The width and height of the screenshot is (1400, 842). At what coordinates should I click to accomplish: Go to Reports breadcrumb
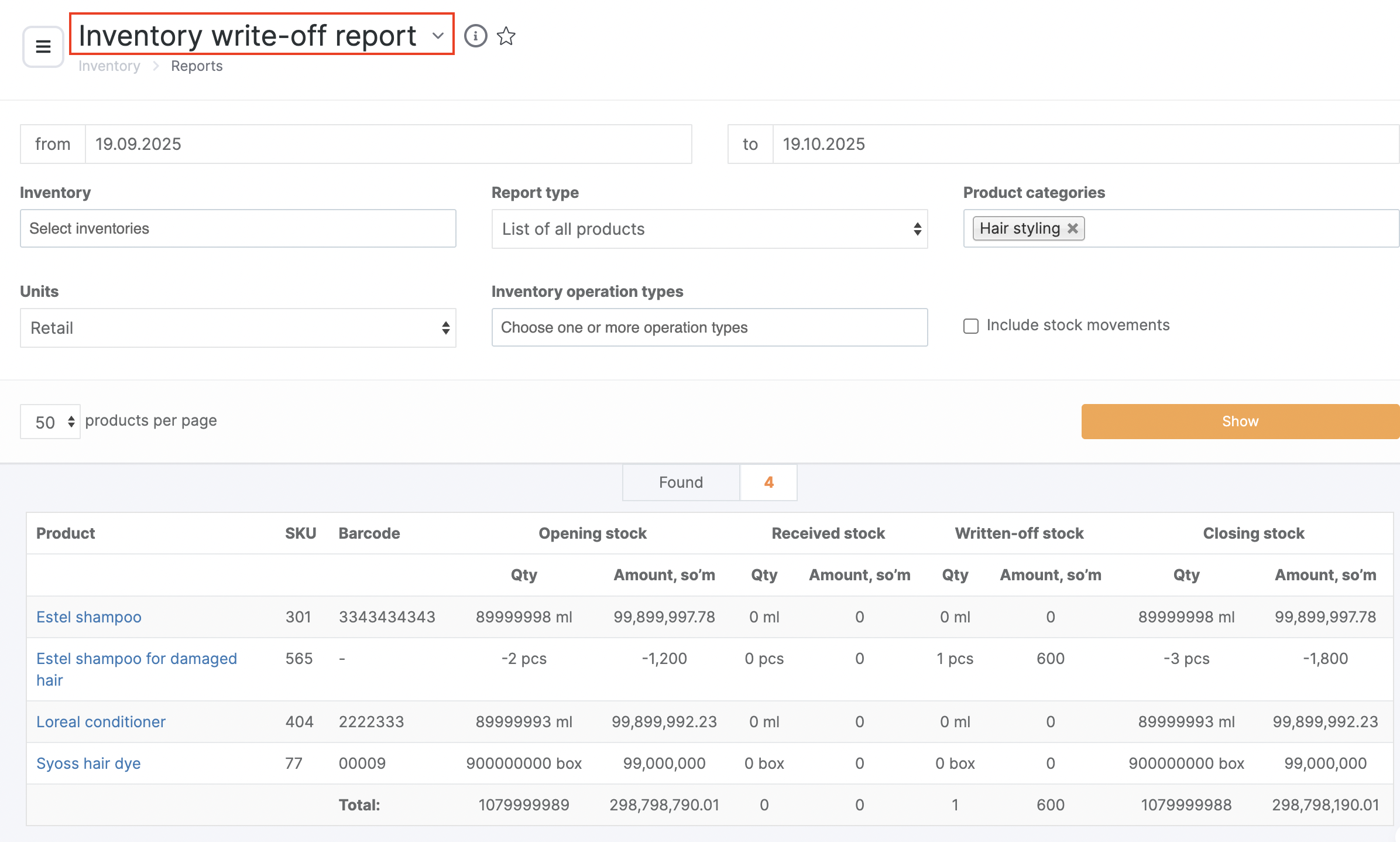click(197, 66)
